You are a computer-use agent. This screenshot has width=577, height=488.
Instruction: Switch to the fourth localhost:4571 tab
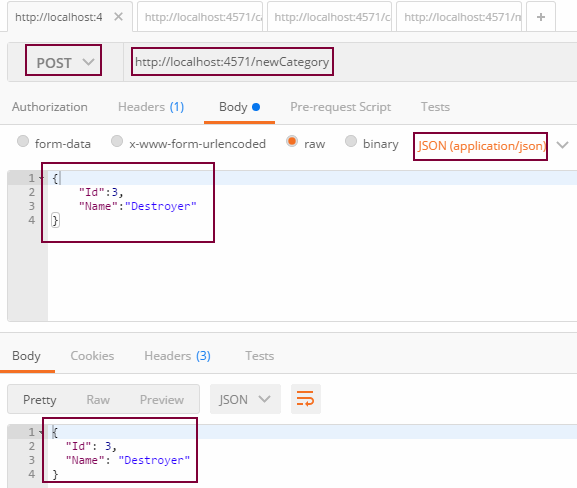tap(459, 17)
